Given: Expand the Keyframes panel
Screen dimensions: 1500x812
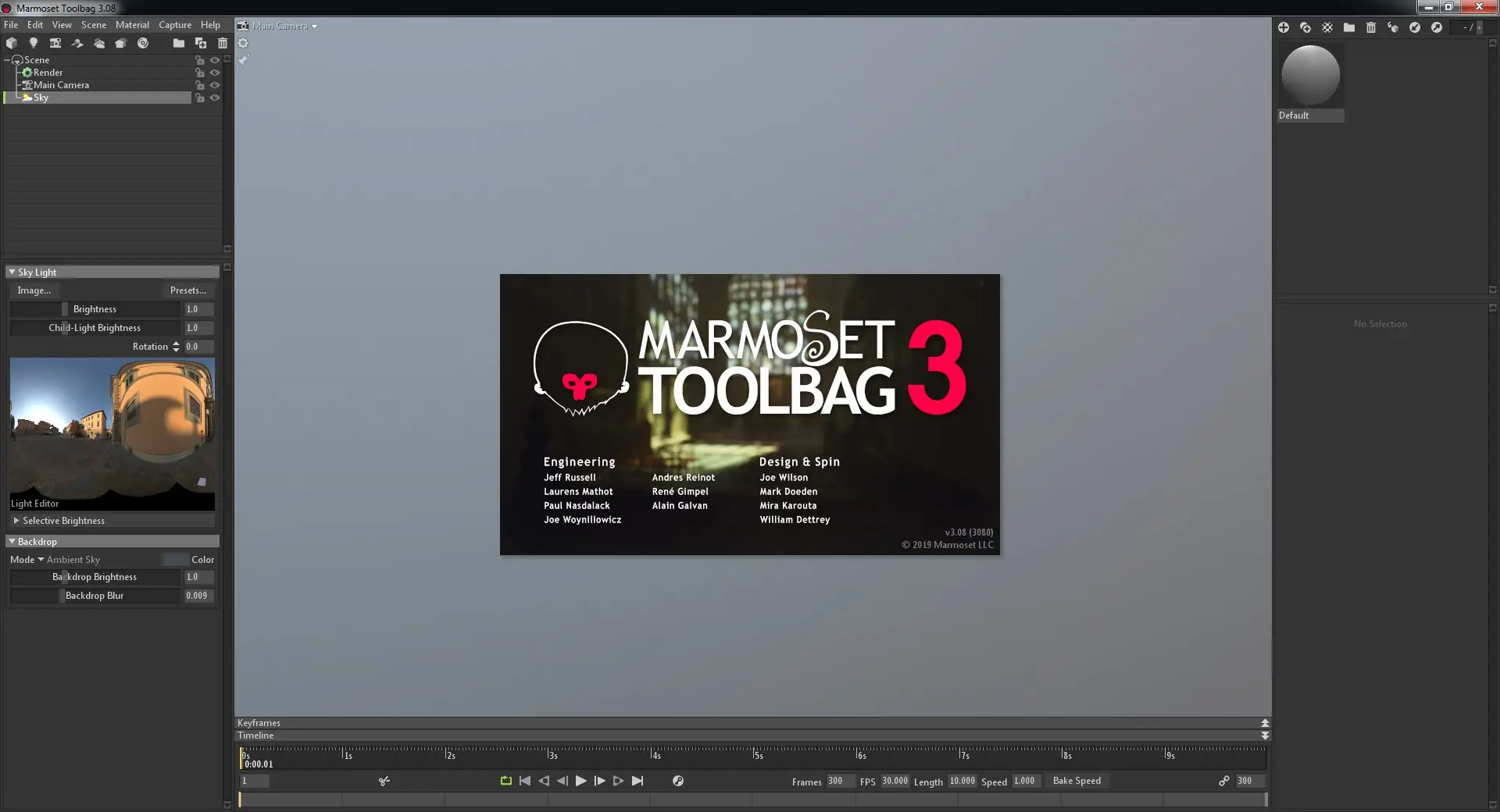Looking at the screenshot, I should click(x=1265, y=723).
